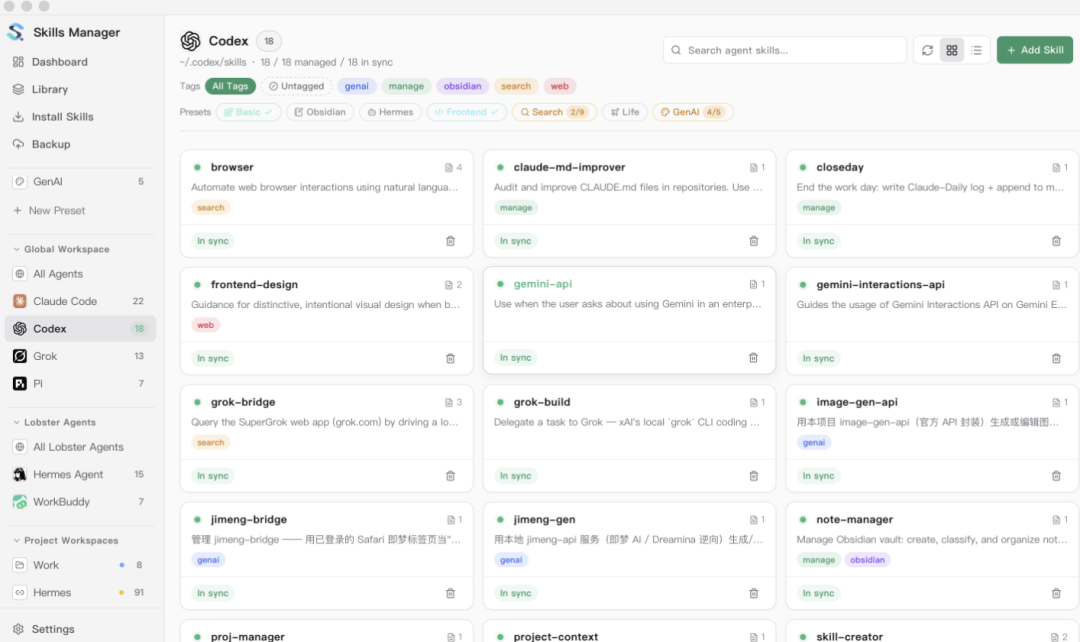The image size is (1080, 642).
Task: Open the Backup page
Action: coord(80,145)
